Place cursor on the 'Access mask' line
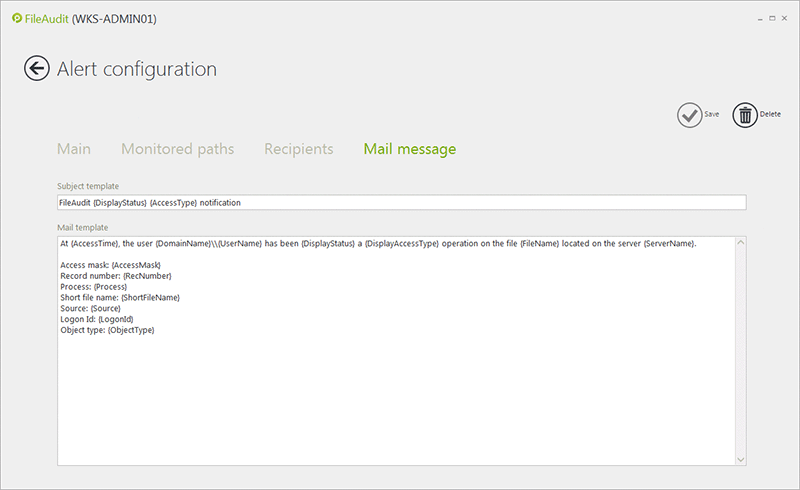This screenshot has height=490, width=800. click(x=110, y=265)
